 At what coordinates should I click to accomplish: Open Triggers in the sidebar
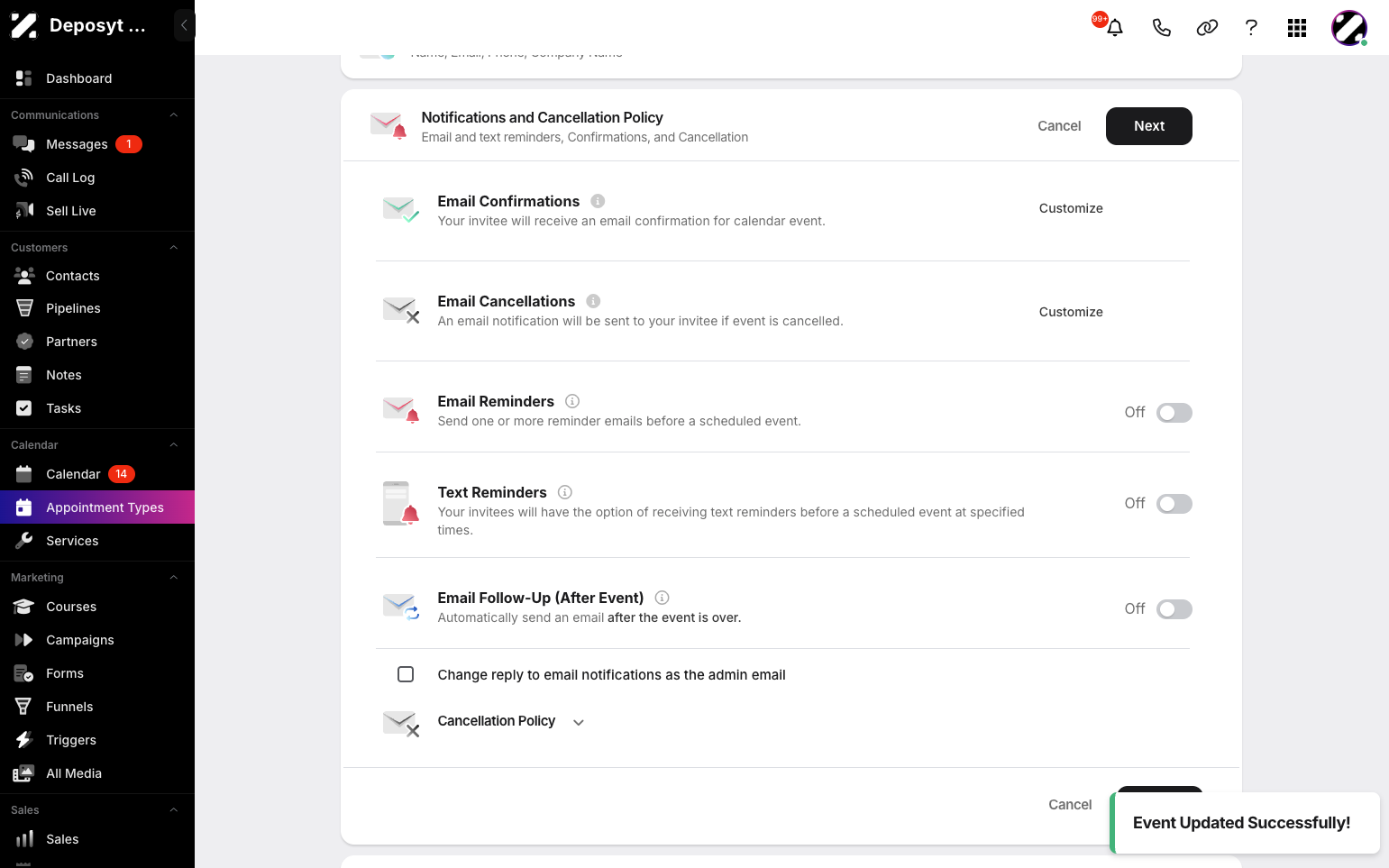pyautogui.click(x=97, y=740)
